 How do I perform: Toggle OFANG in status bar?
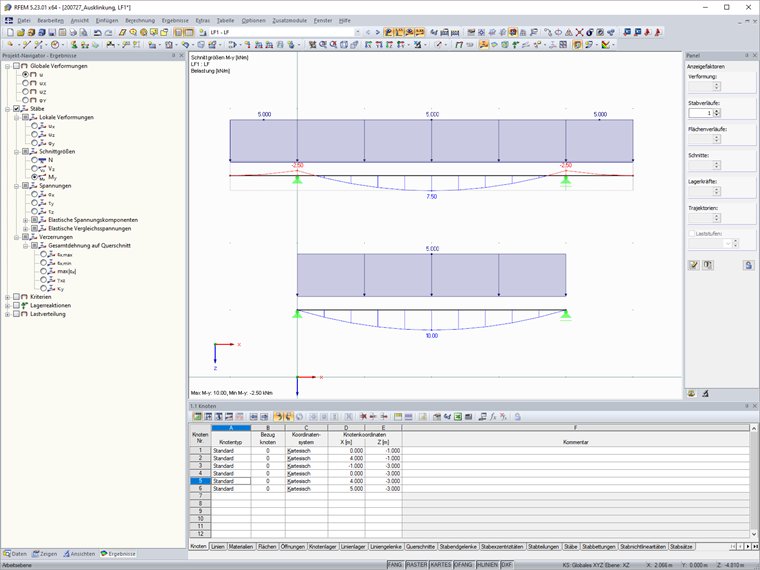tap(463, 565)
